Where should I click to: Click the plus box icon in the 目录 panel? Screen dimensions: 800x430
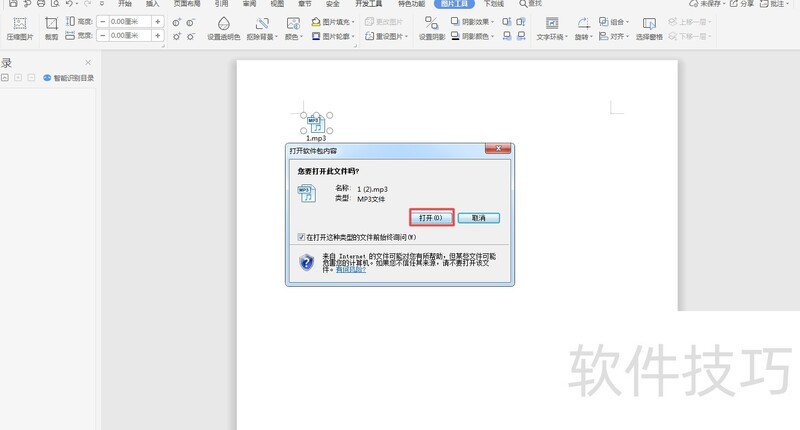18,78
